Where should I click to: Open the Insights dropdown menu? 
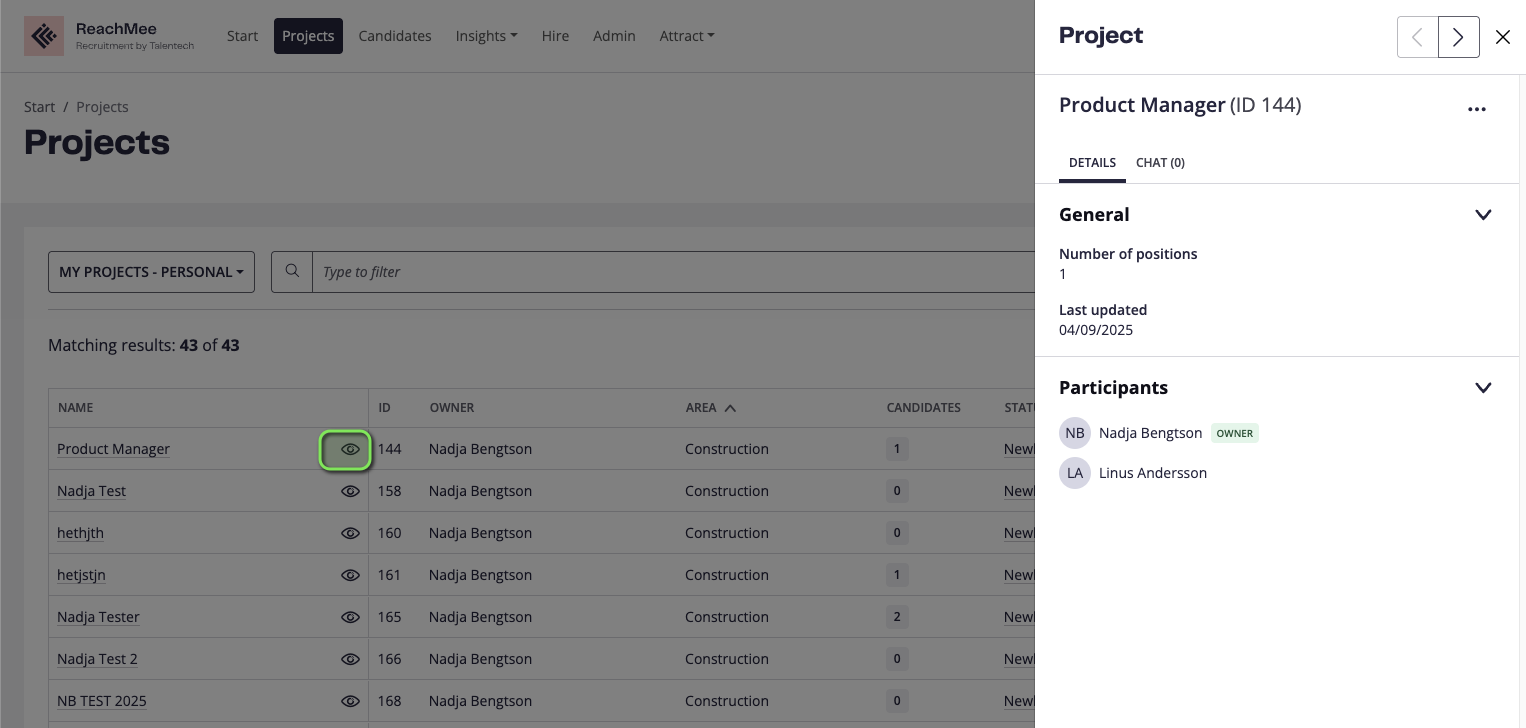point(486,36)
